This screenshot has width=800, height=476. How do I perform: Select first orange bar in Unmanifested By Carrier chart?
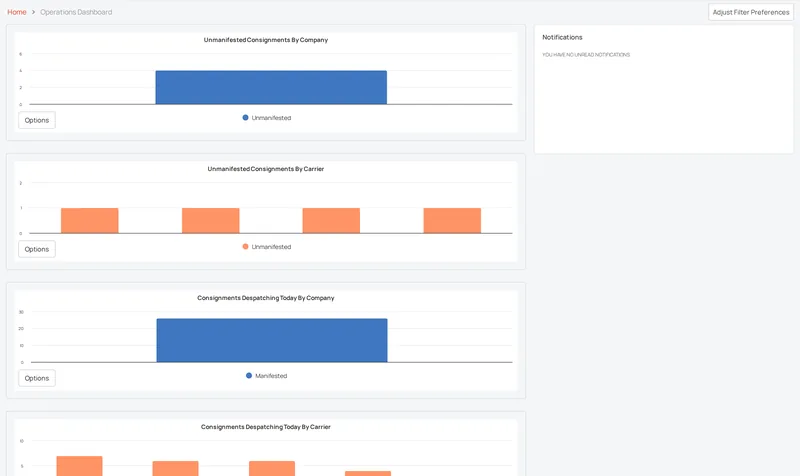pyautogui.click(x=90, y=221)
